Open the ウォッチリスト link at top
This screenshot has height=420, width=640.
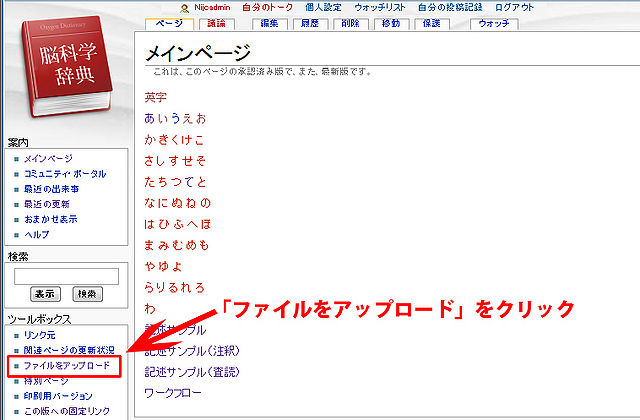381,8
